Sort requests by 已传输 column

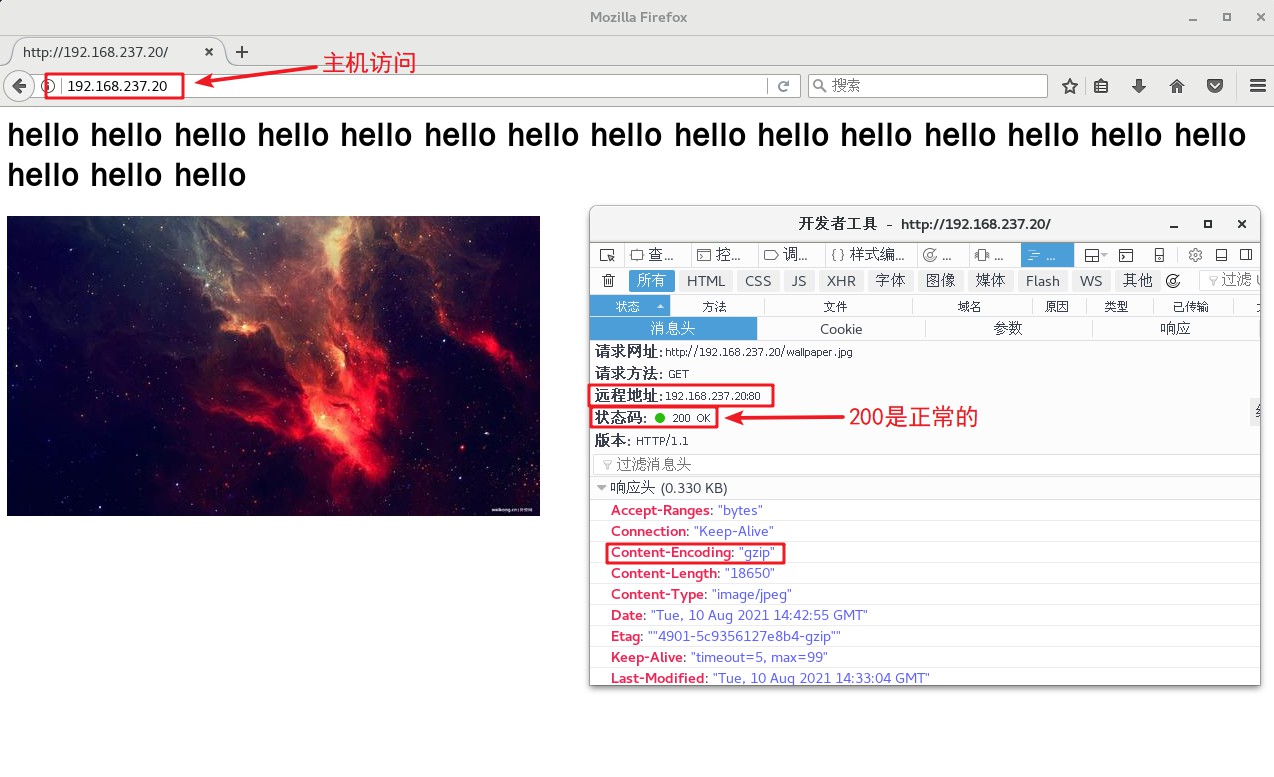1191,307
